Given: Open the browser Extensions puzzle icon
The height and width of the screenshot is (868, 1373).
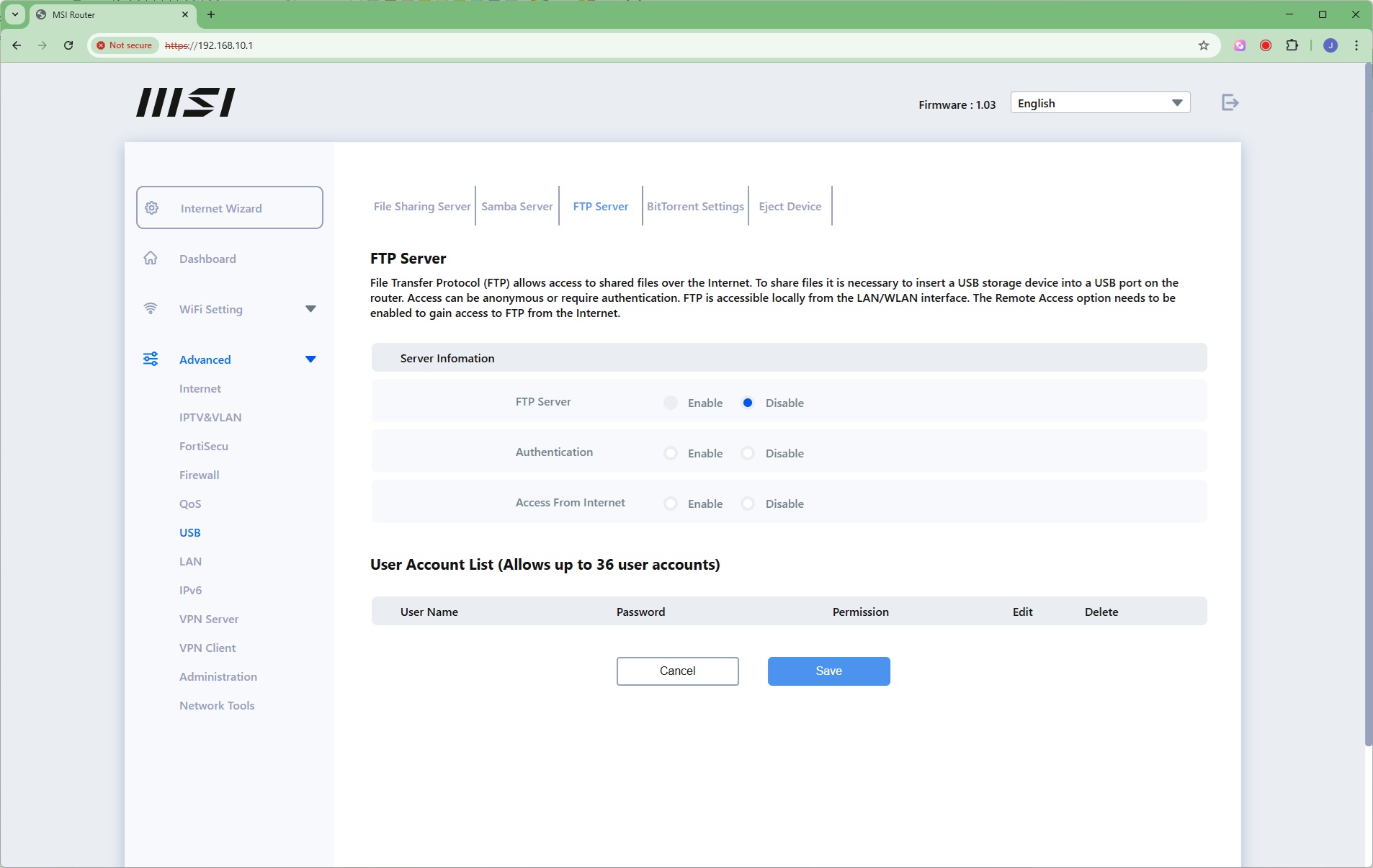Looking at the screenshot, I should click(x=1292, y=45).
